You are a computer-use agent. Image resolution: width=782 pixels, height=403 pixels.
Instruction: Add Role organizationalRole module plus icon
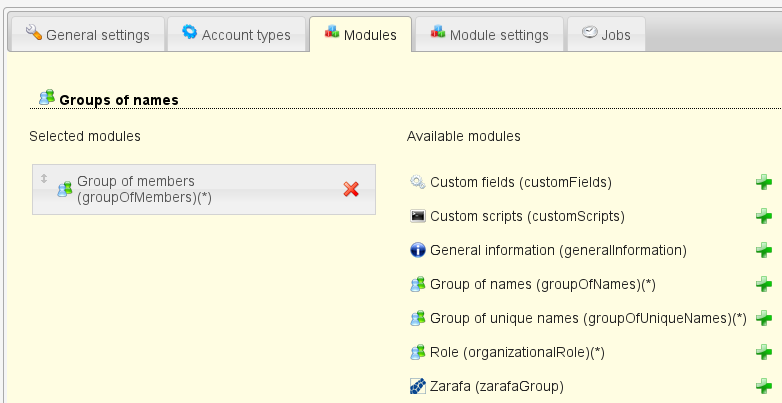pos(764,352)
